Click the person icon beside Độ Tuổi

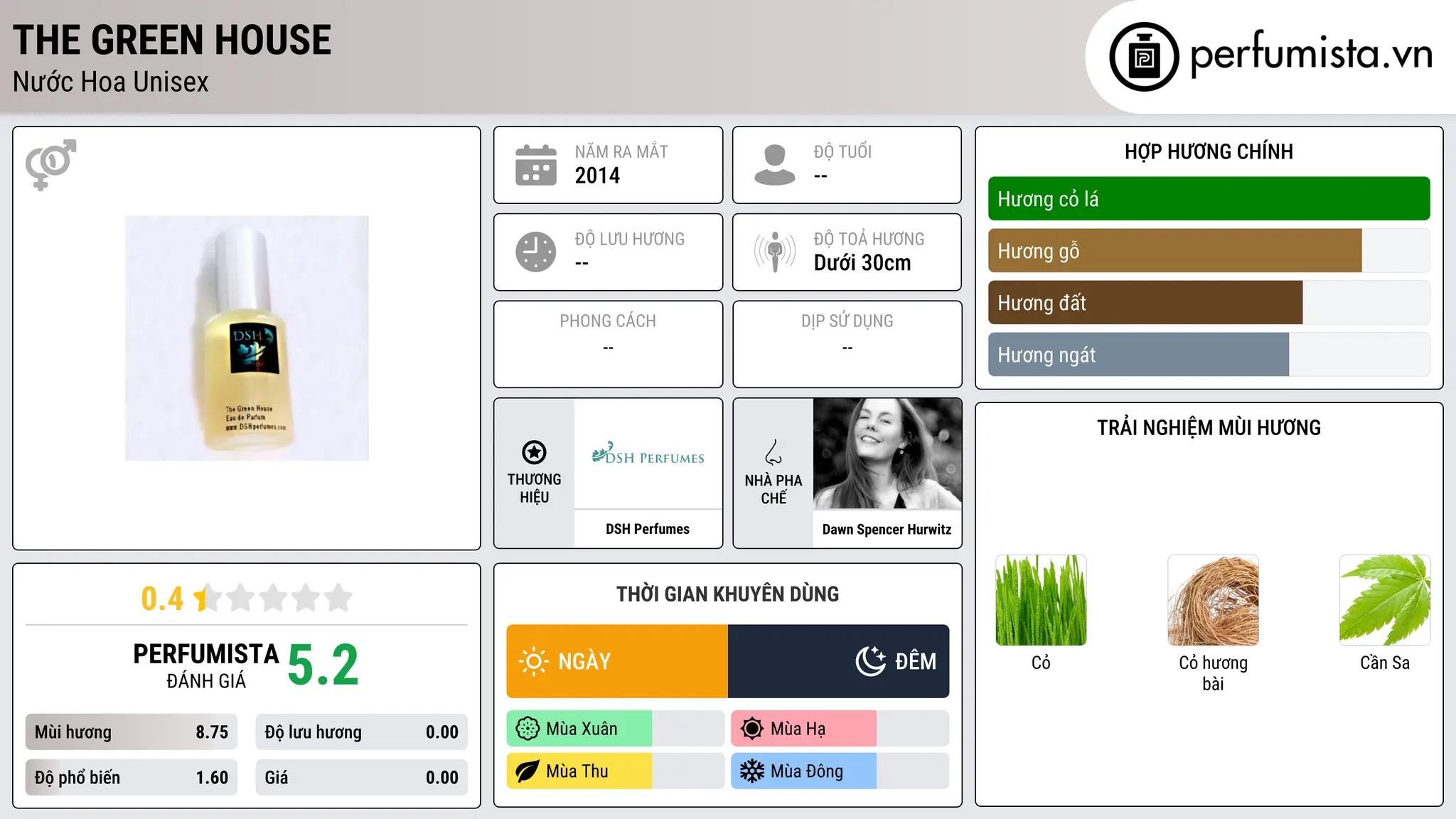tap(775, 165)
